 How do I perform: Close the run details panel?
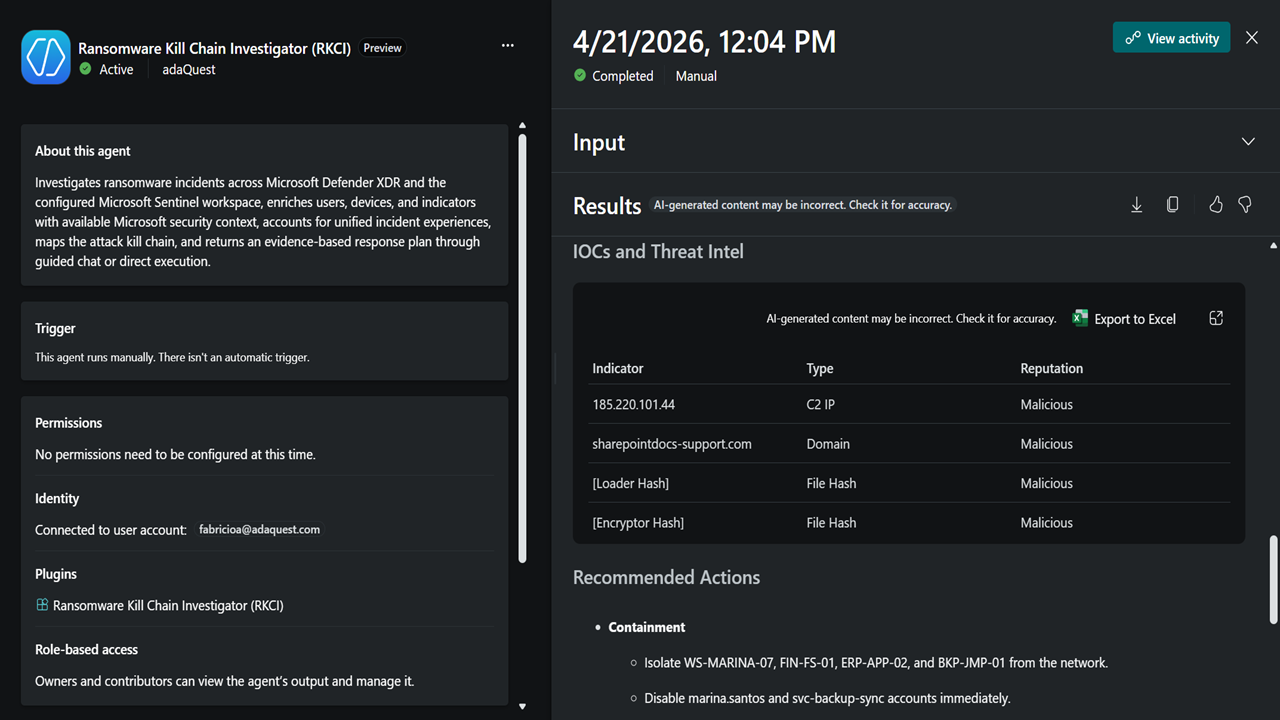(x=1252, y=38)
